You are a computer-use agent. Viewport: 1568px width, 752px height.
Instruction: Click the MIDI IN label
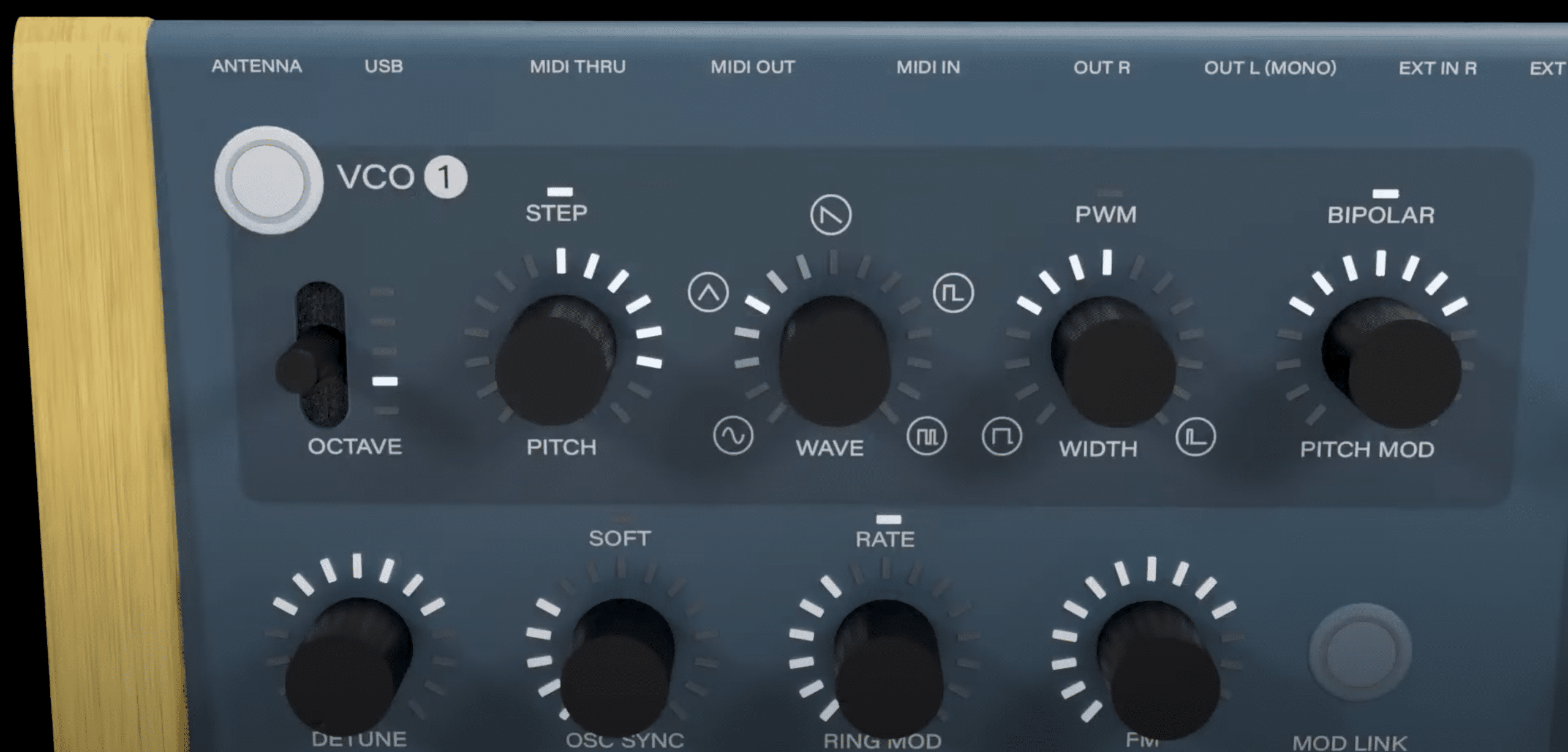[929, 67]
